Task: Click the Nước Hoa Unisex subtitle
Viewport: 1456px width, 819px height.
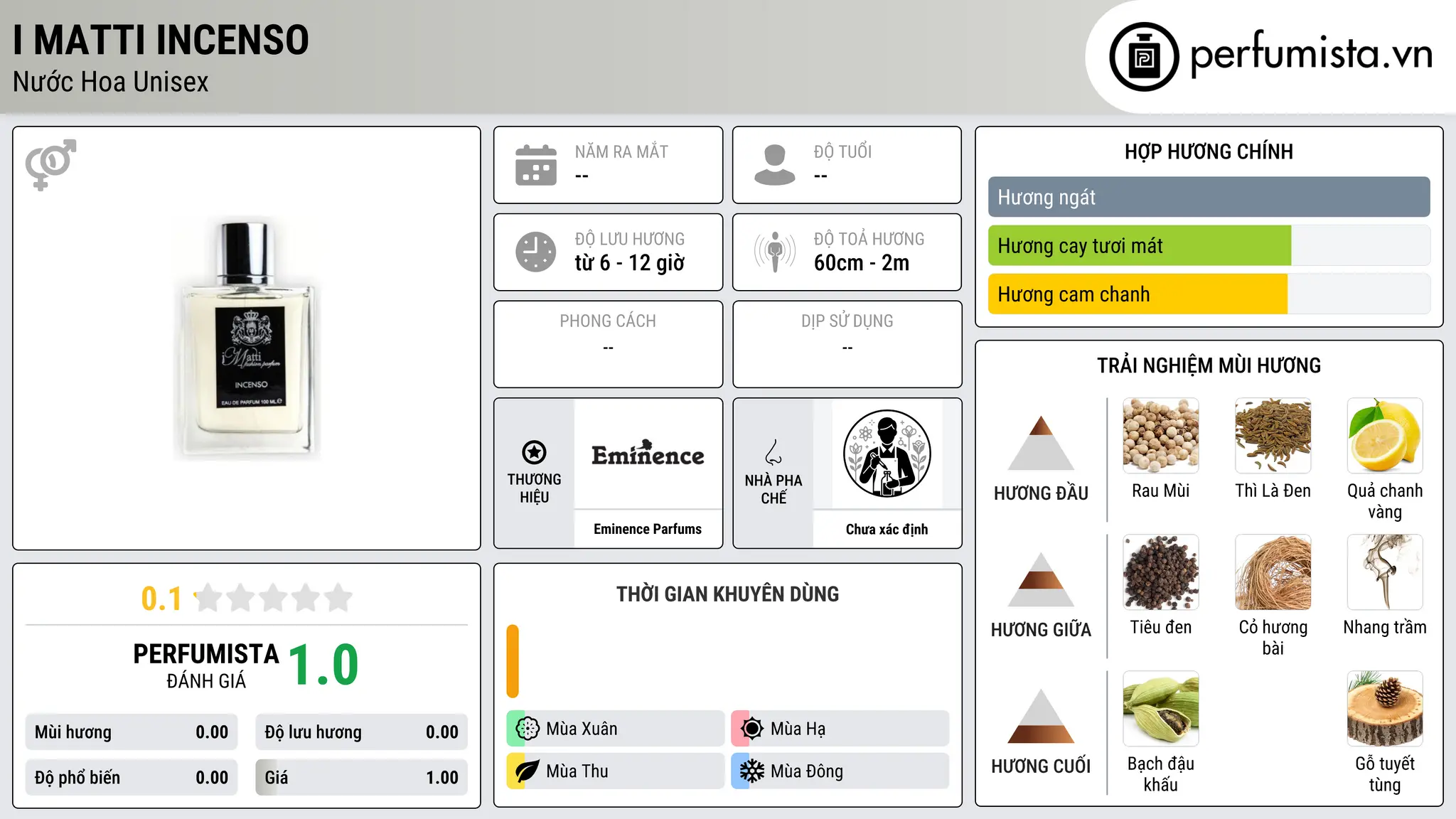Action: [x=111, y=82]
